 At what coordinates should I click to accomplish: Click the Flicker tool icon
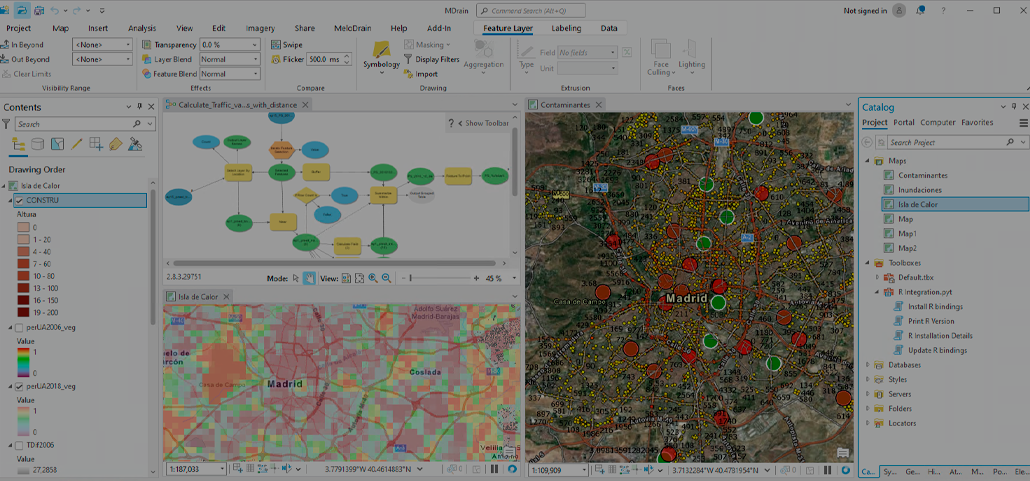(x=276, y=59)
